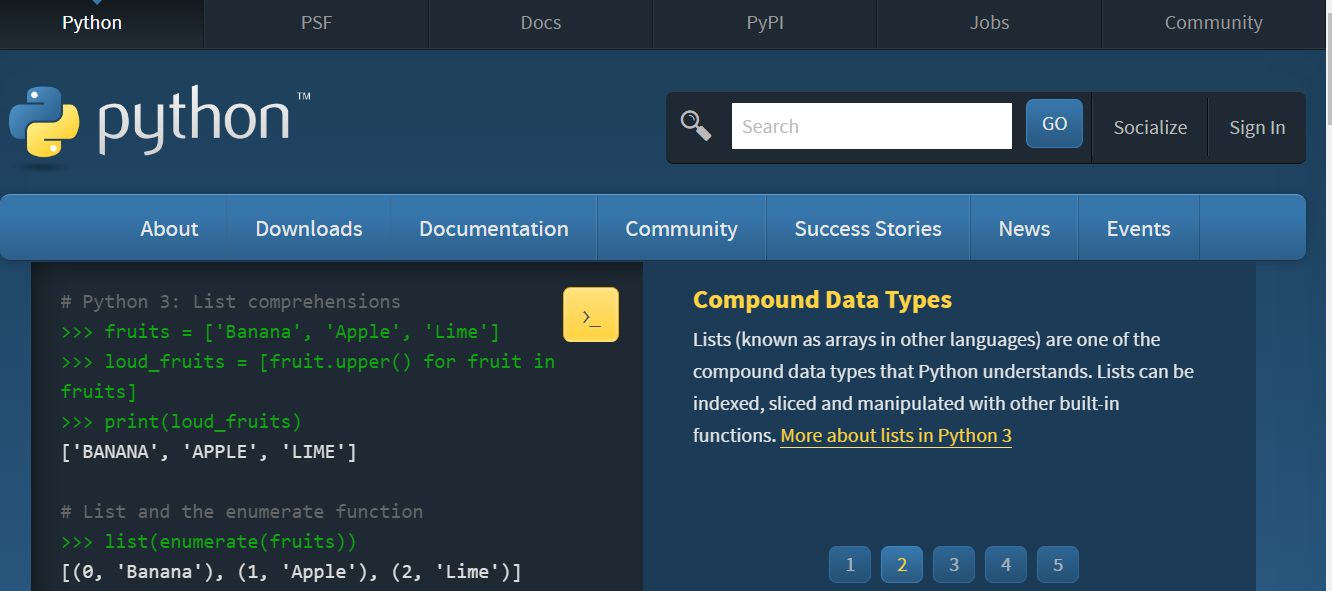
Task: Expand the Downloads navigation menu
Action: (x=309, y=228)
